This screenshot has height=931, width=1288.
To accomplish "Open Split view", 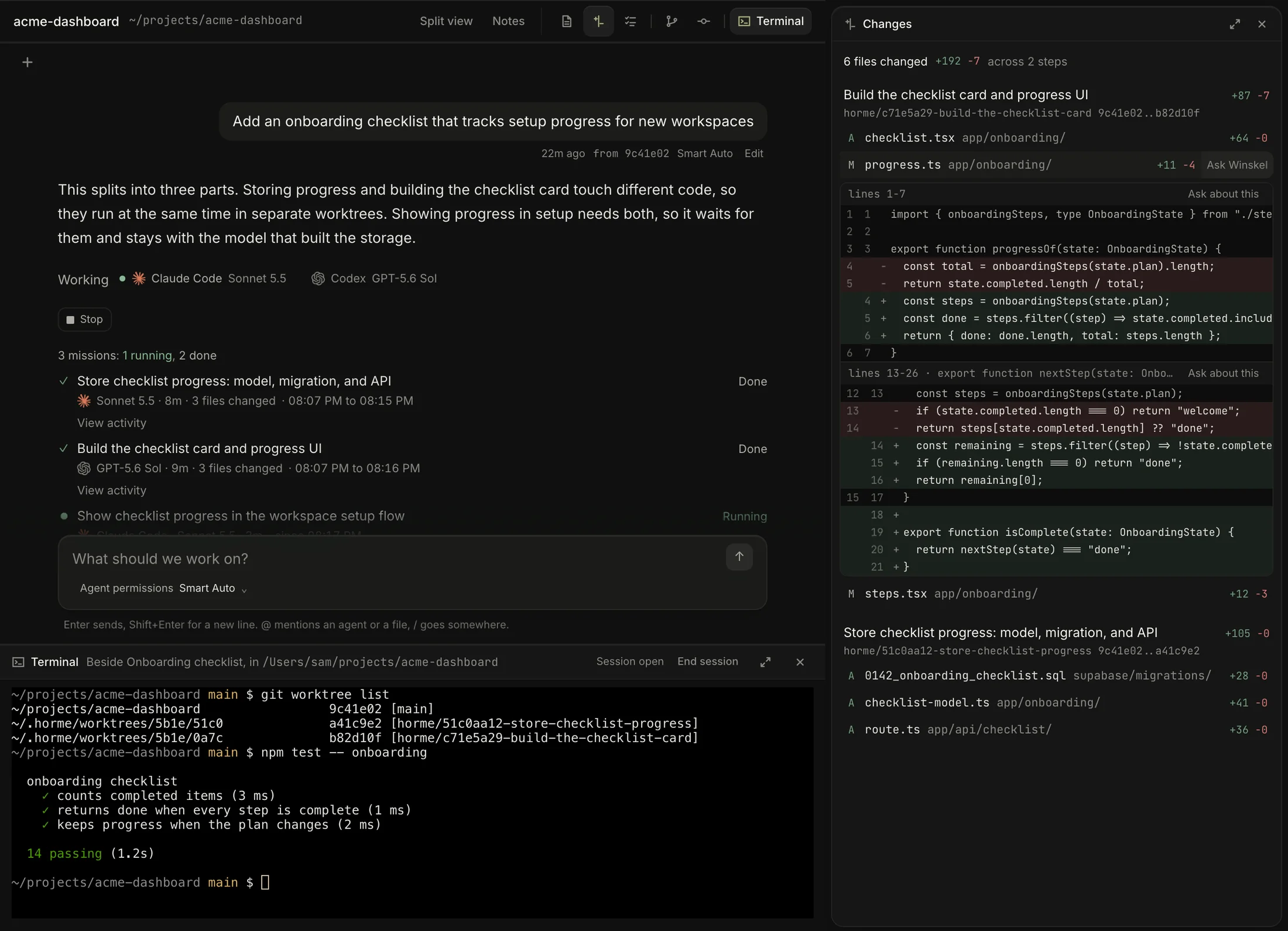I will (x=446, y=21).
